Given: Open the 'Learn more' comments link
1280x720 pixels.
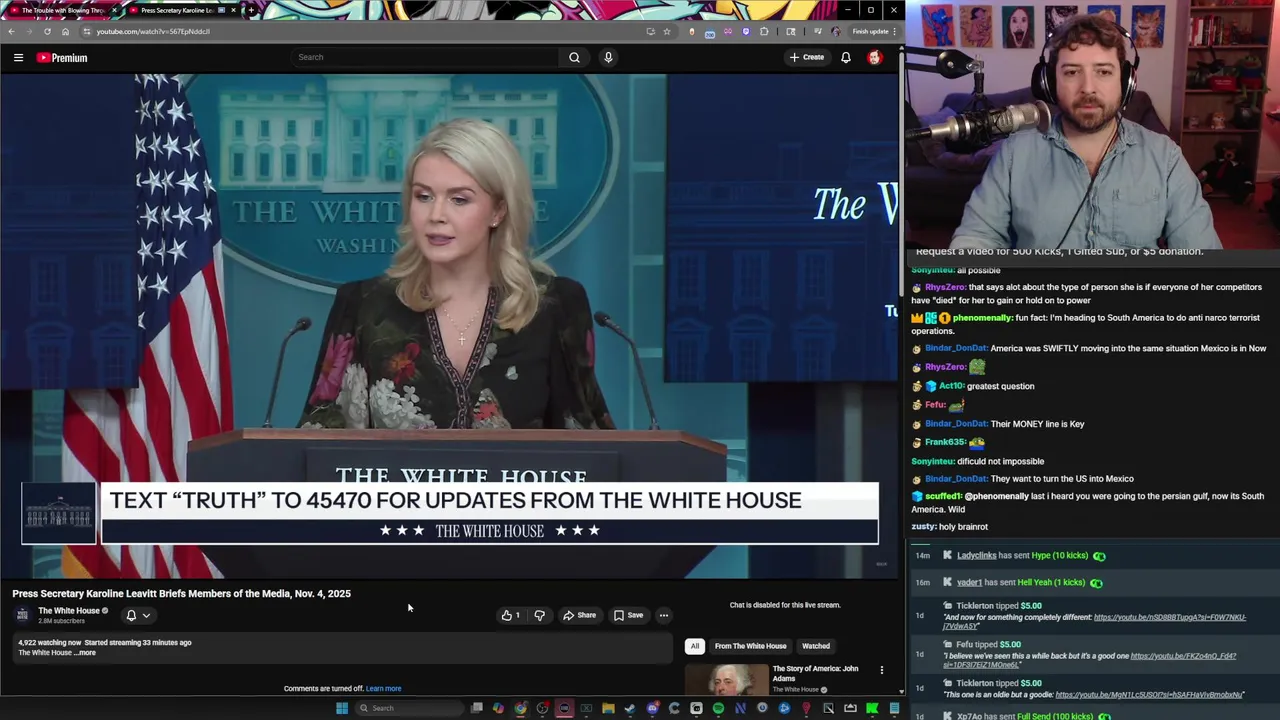Looking at the screenshot, I should 383,688.
